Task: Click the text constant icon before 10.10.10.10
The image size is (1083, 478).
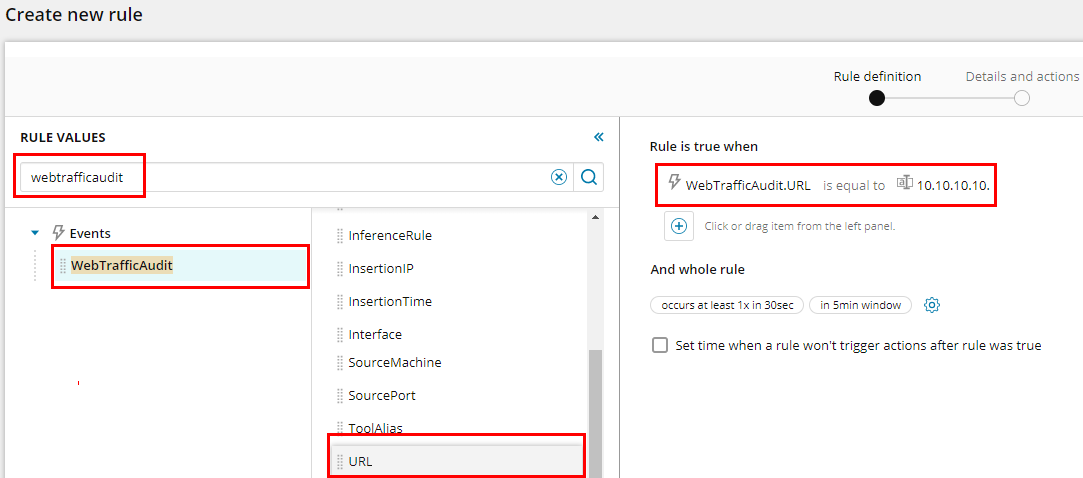Action: 904,182
